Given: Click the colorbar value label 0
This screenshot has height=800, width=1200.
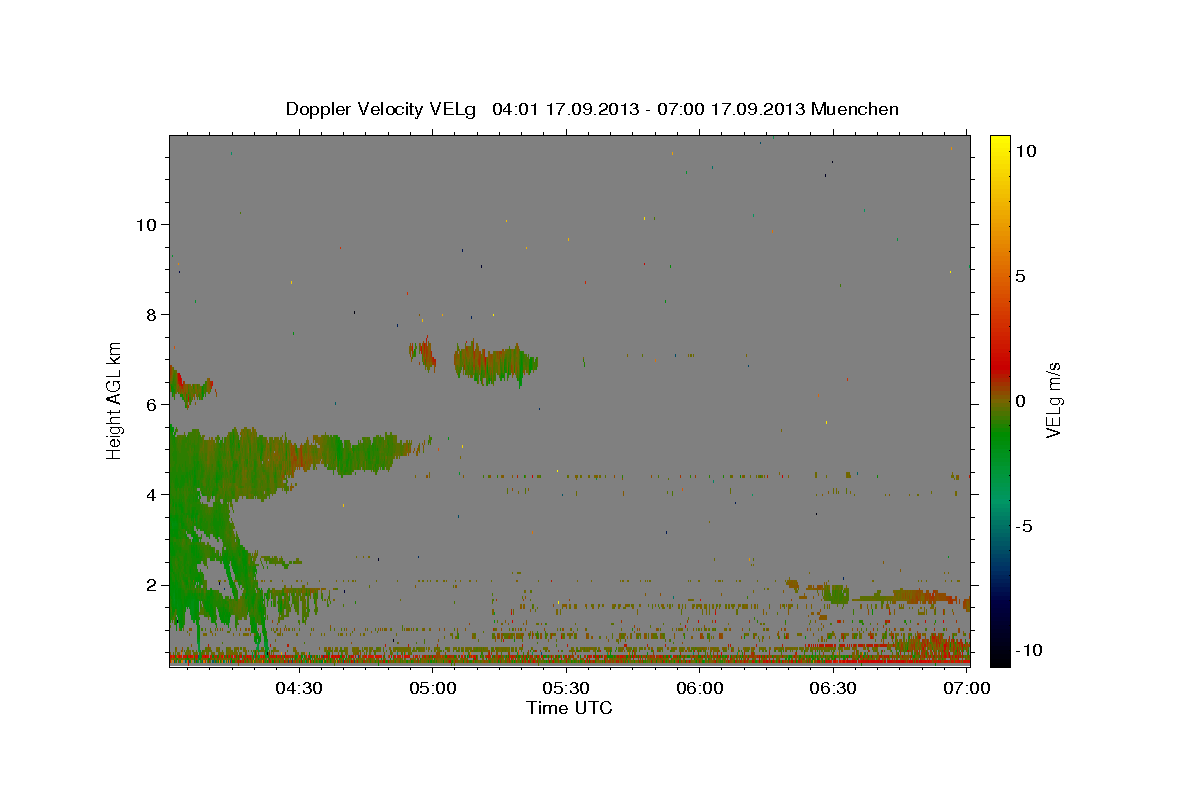Looking at the screenshot, I should (1019, 401).
